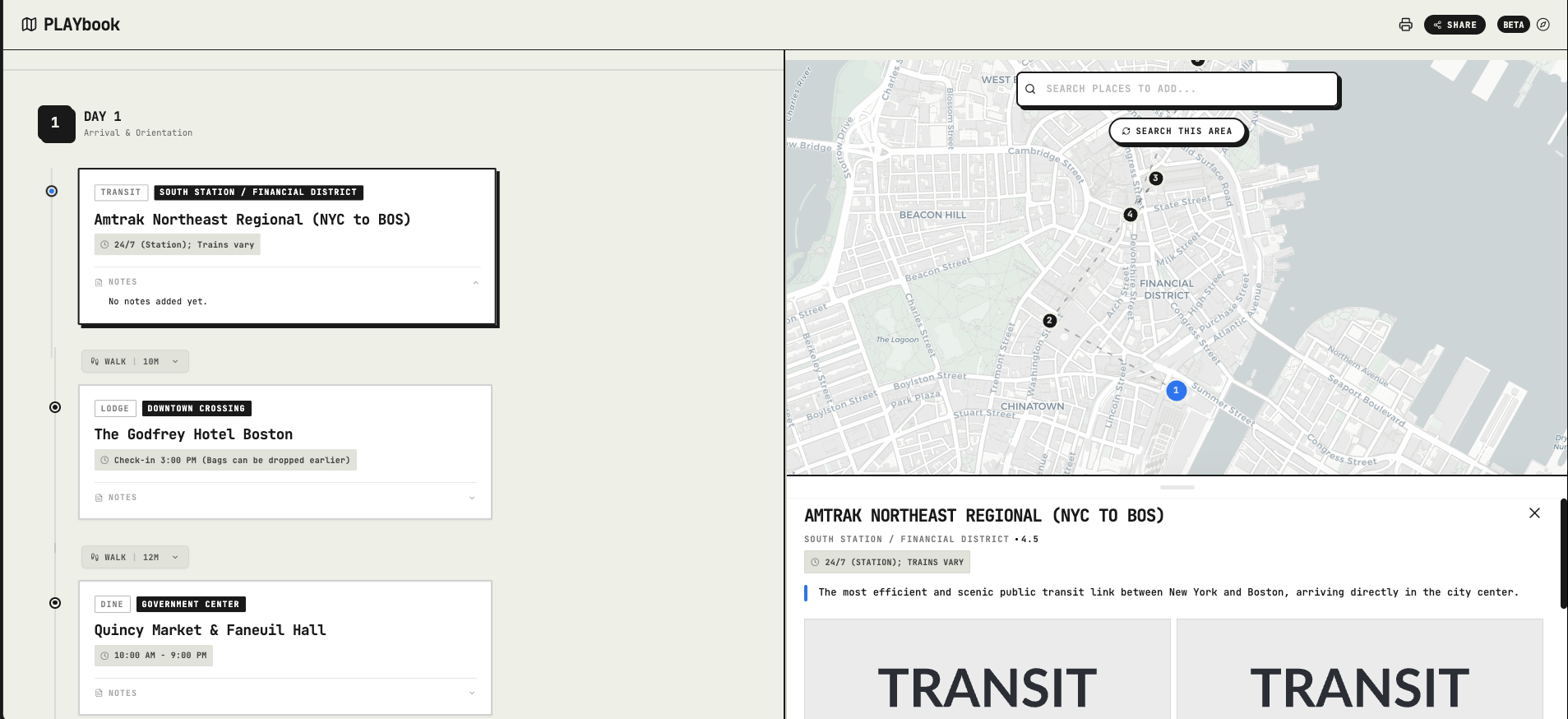Click the compass icon in header
1568x719 pixels.
coord(1543,25)
